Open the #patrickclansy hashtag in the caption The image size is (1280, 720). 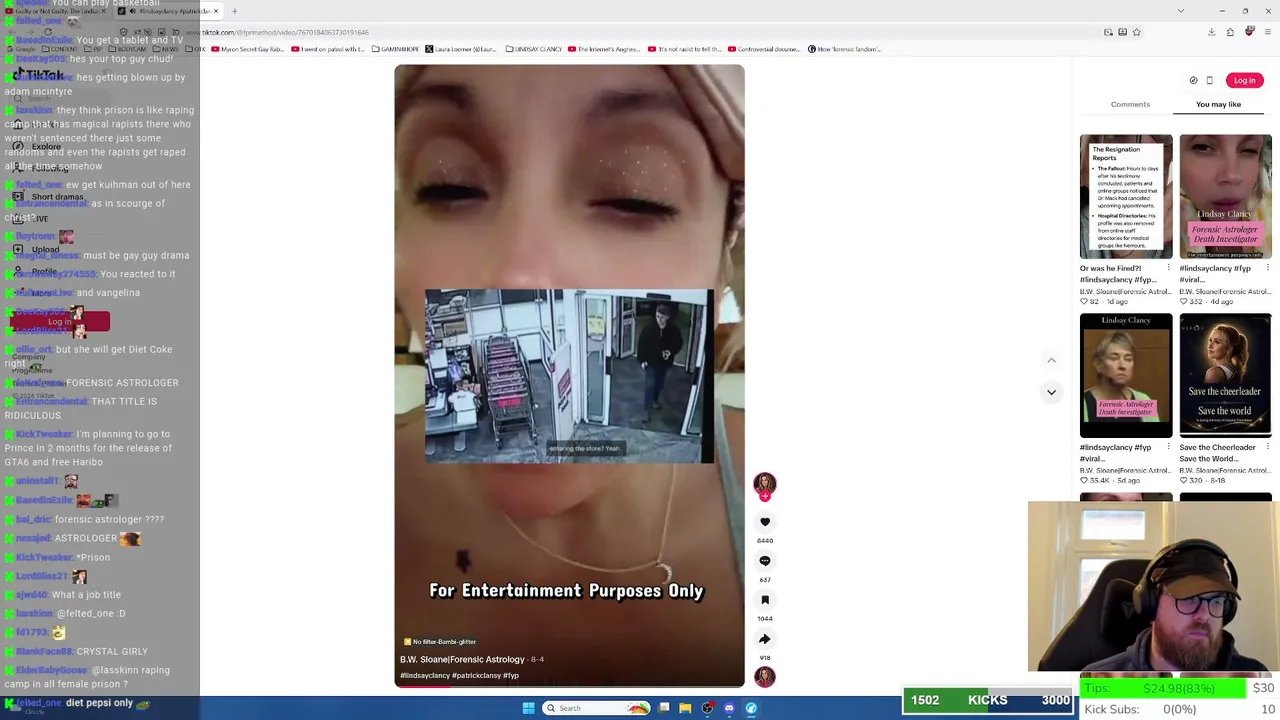476,676
